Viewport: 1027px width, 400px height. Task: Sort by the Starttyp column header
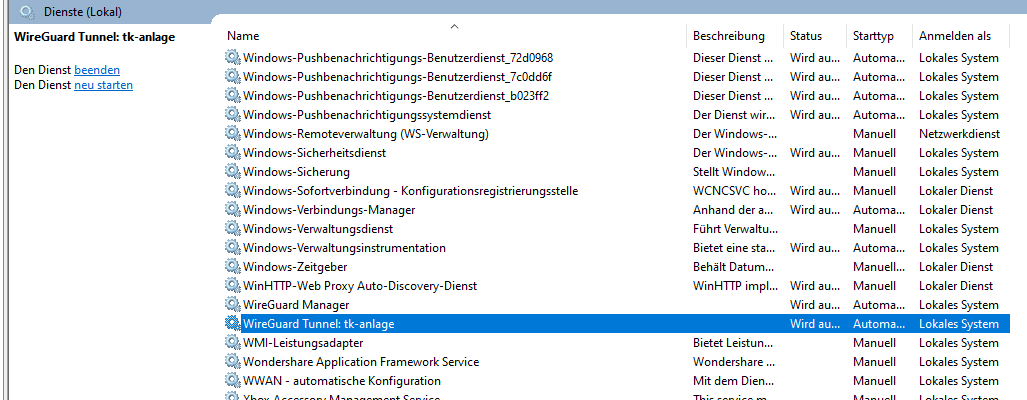point(874,36)
